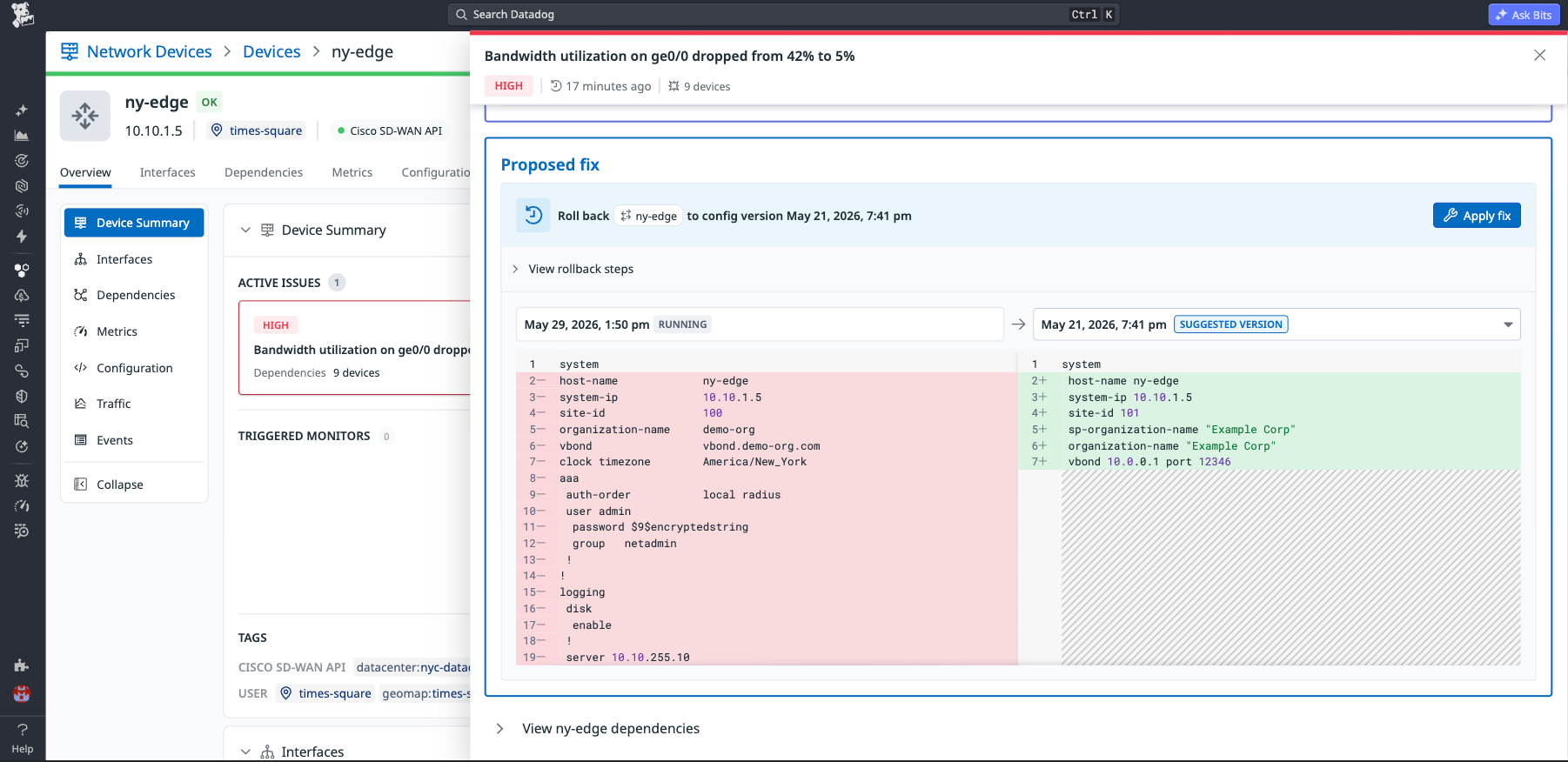The width and height of the screenshot is (1568, 762).
Task: Select Metrics in device side menu
Action: [x=134, y=331]
